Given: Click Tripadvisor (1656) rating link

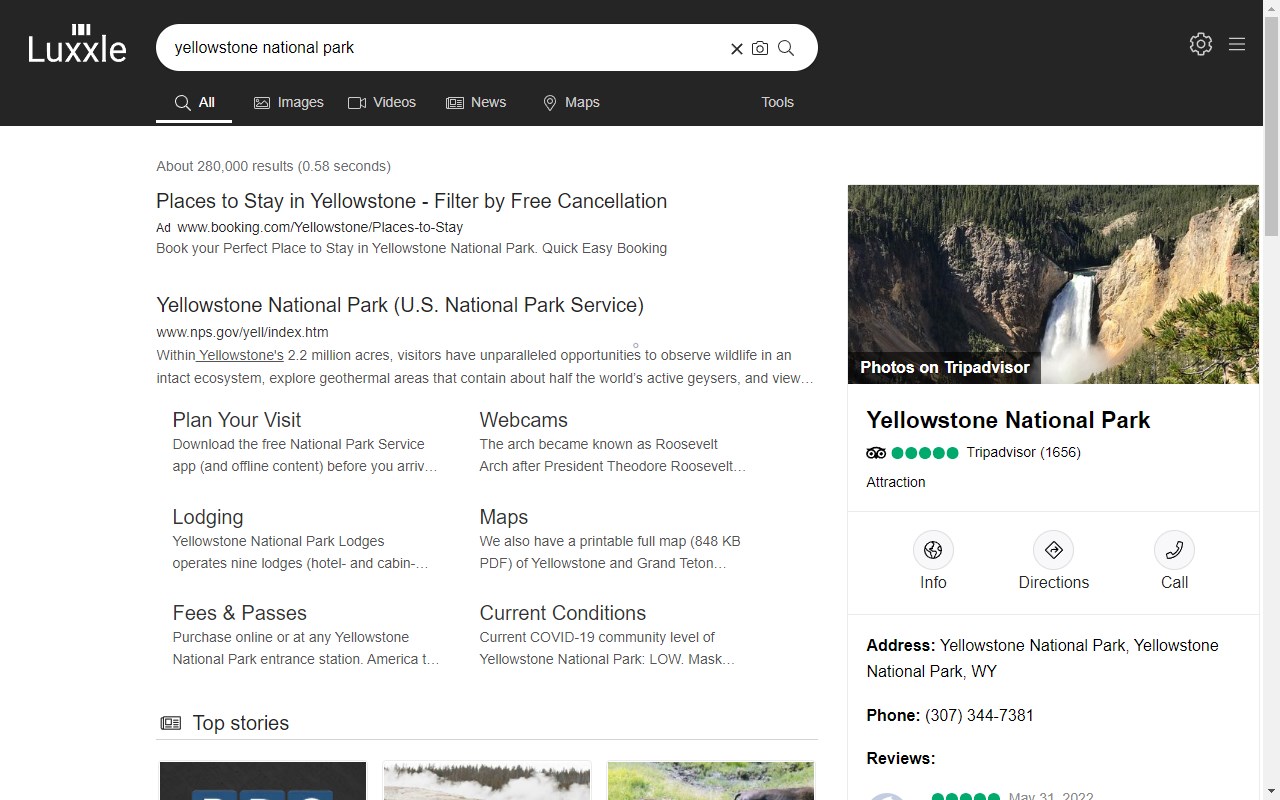Looking at the screenshot, I should coord(1023,453).
